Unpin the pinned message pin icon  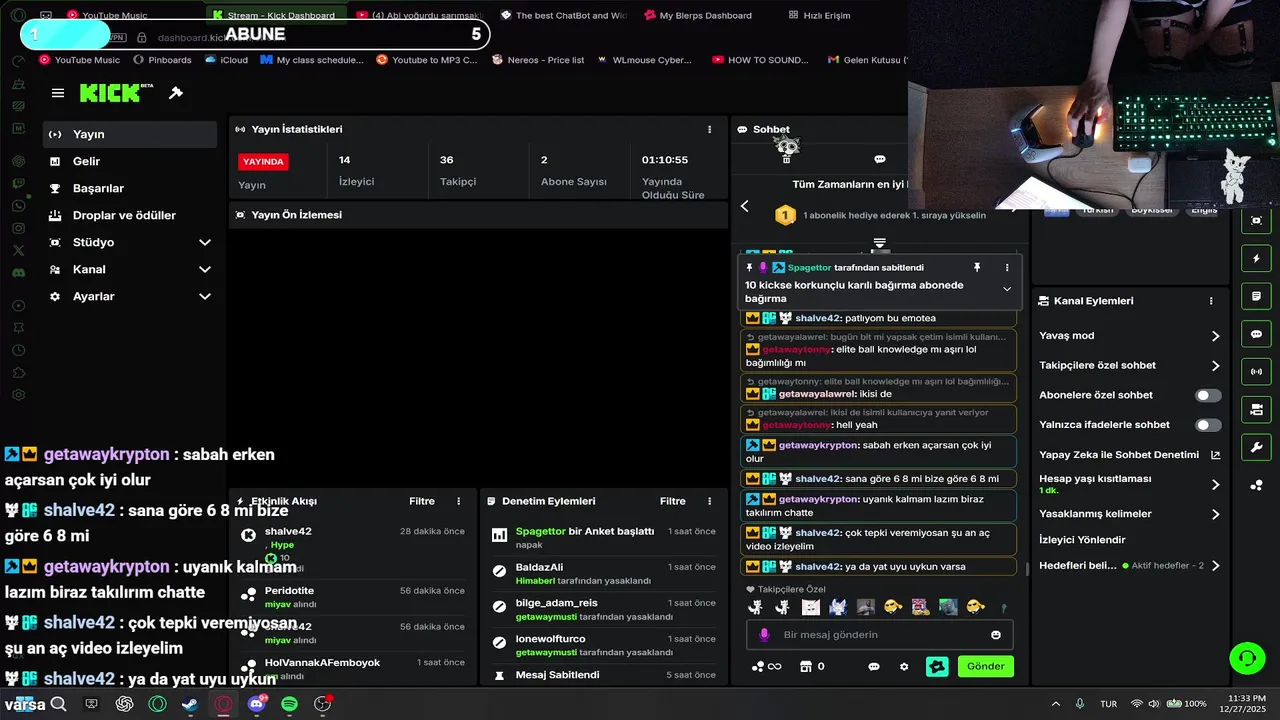point(977,268)
